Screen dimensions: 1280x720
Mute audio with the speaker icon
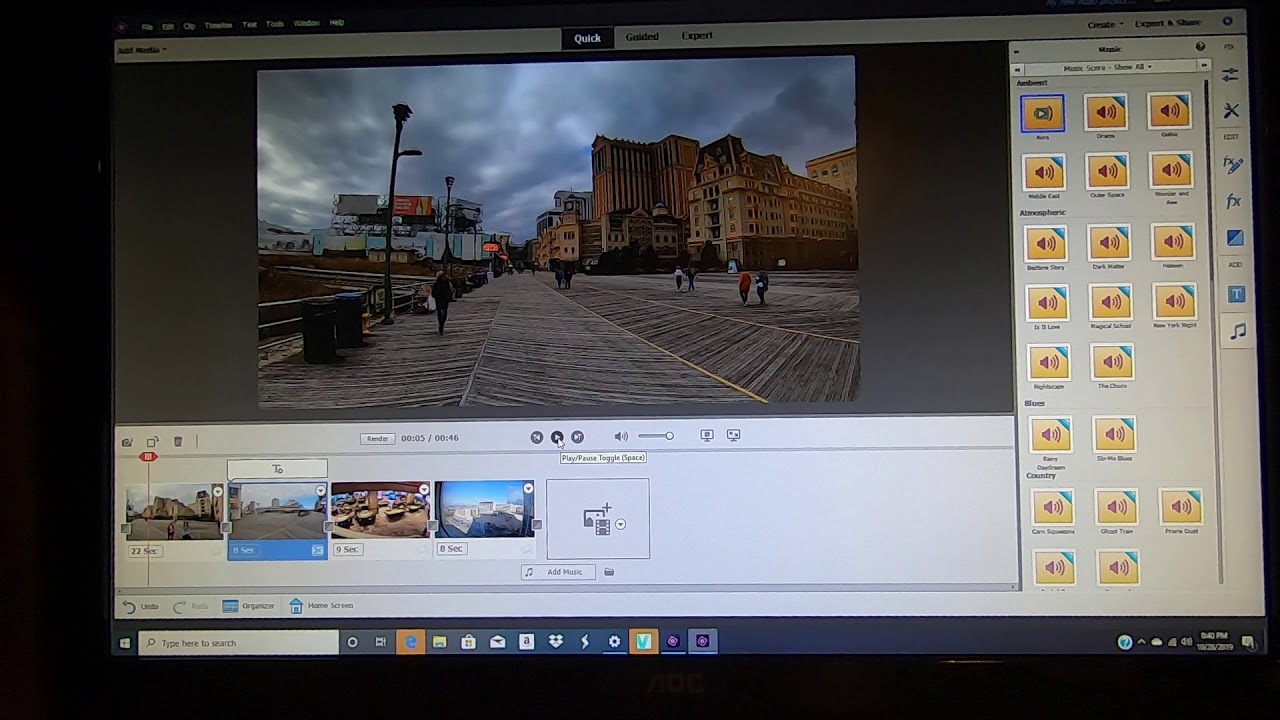tap(621, 436)
